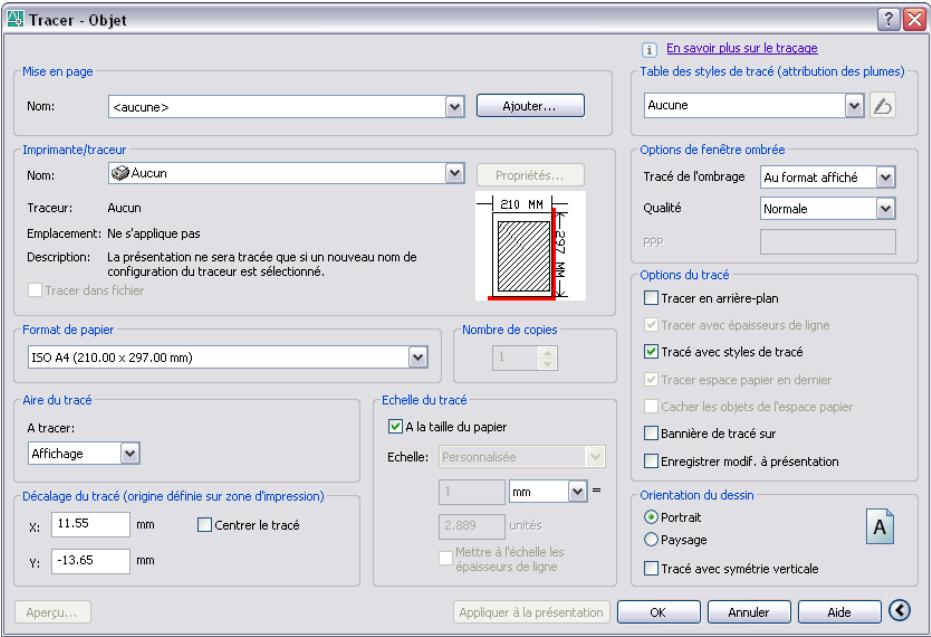Uncheck A la taille du papier

[x=395, y=426]
